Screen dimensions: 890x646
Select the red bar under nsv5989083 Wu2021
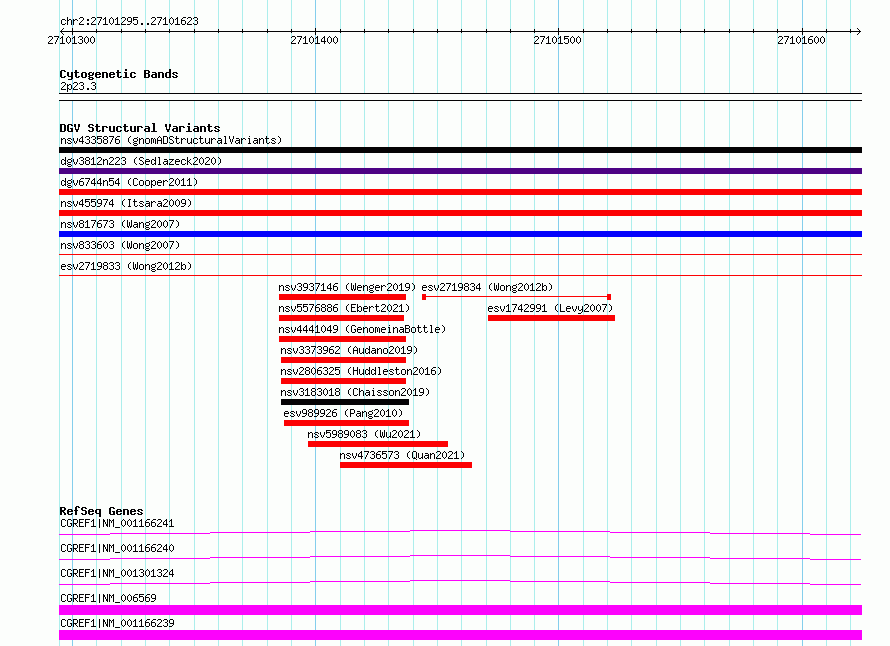(378, 444)
